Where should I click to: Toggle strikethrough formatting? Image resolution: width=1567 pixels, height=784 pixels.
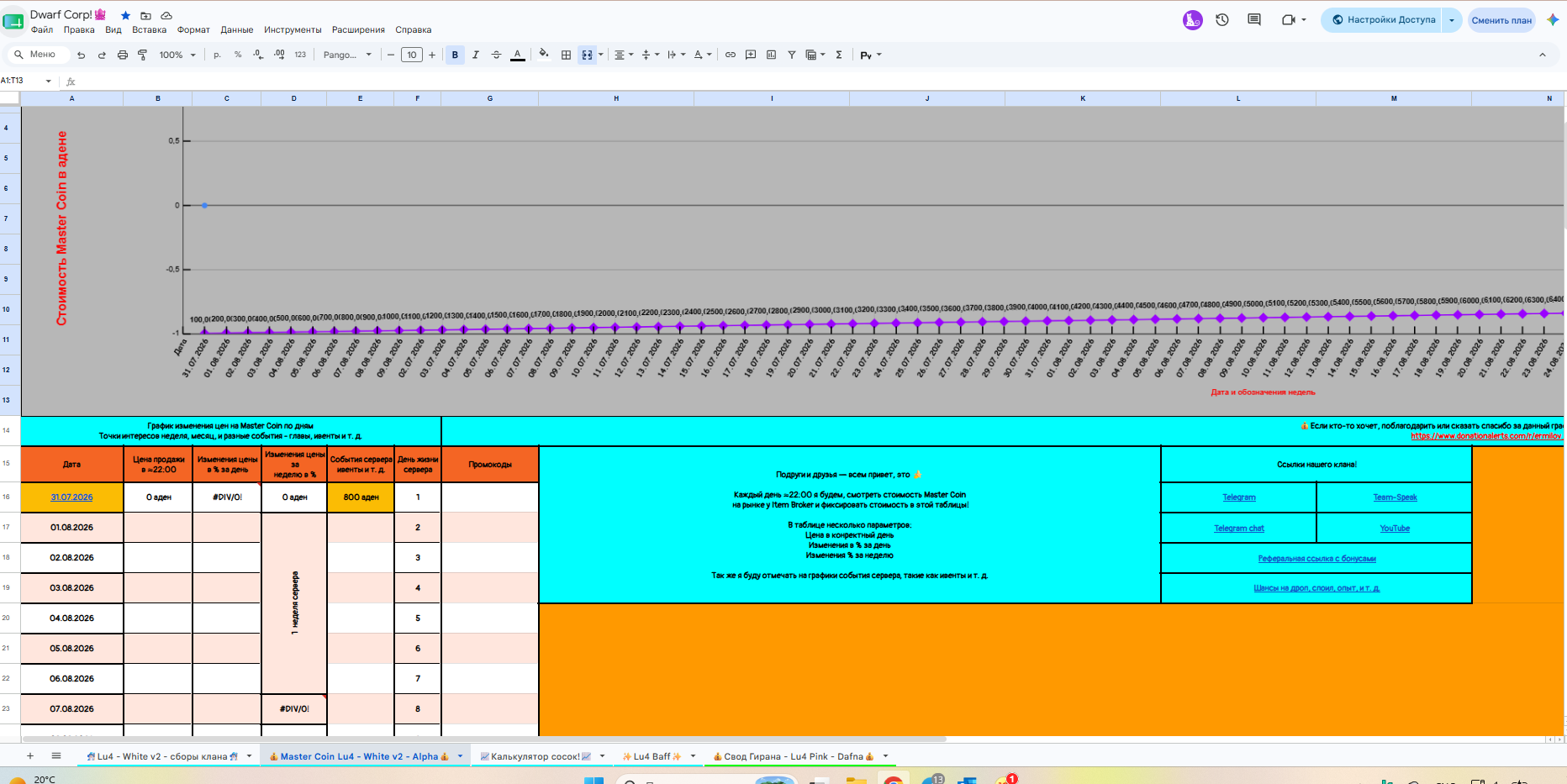[x=496, y=55]
